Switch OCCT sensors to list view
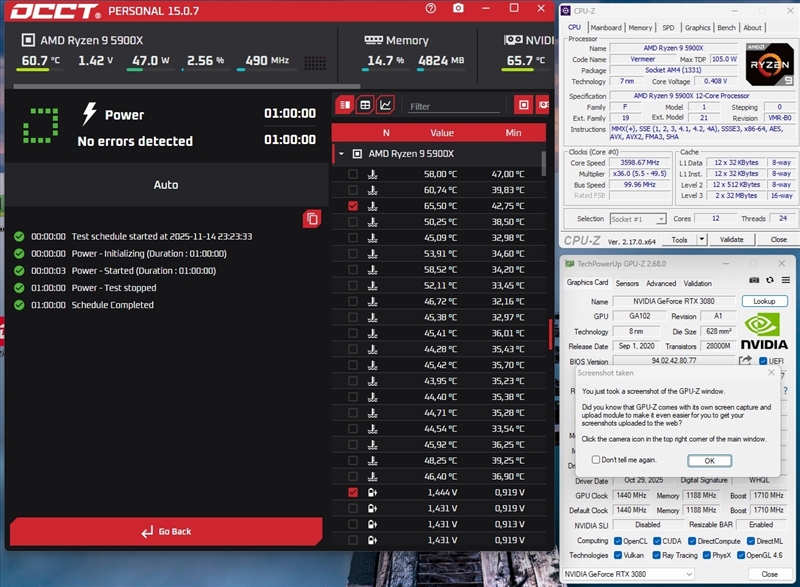The width and height of the screenshot is (800, 587). (x=345, y=105)
